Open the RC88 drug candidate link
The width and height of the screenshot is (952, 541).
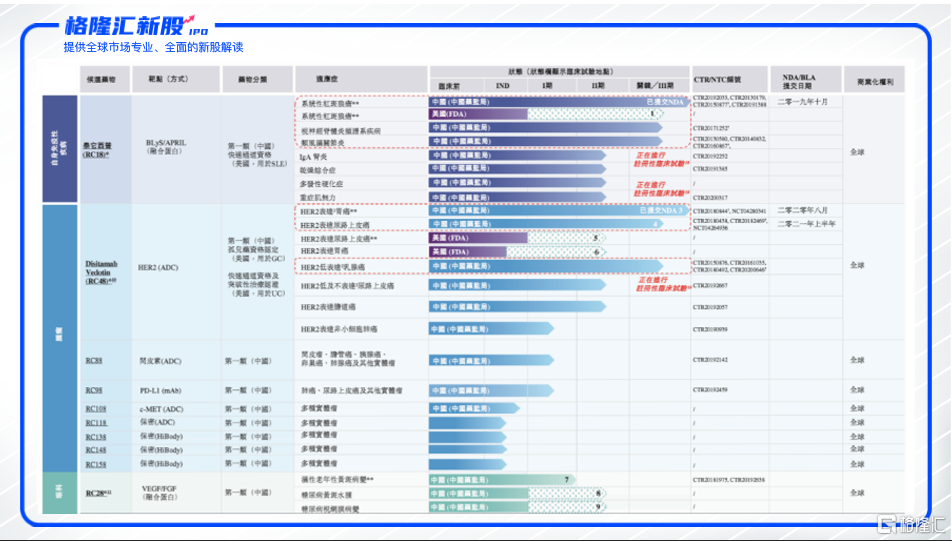95,360
